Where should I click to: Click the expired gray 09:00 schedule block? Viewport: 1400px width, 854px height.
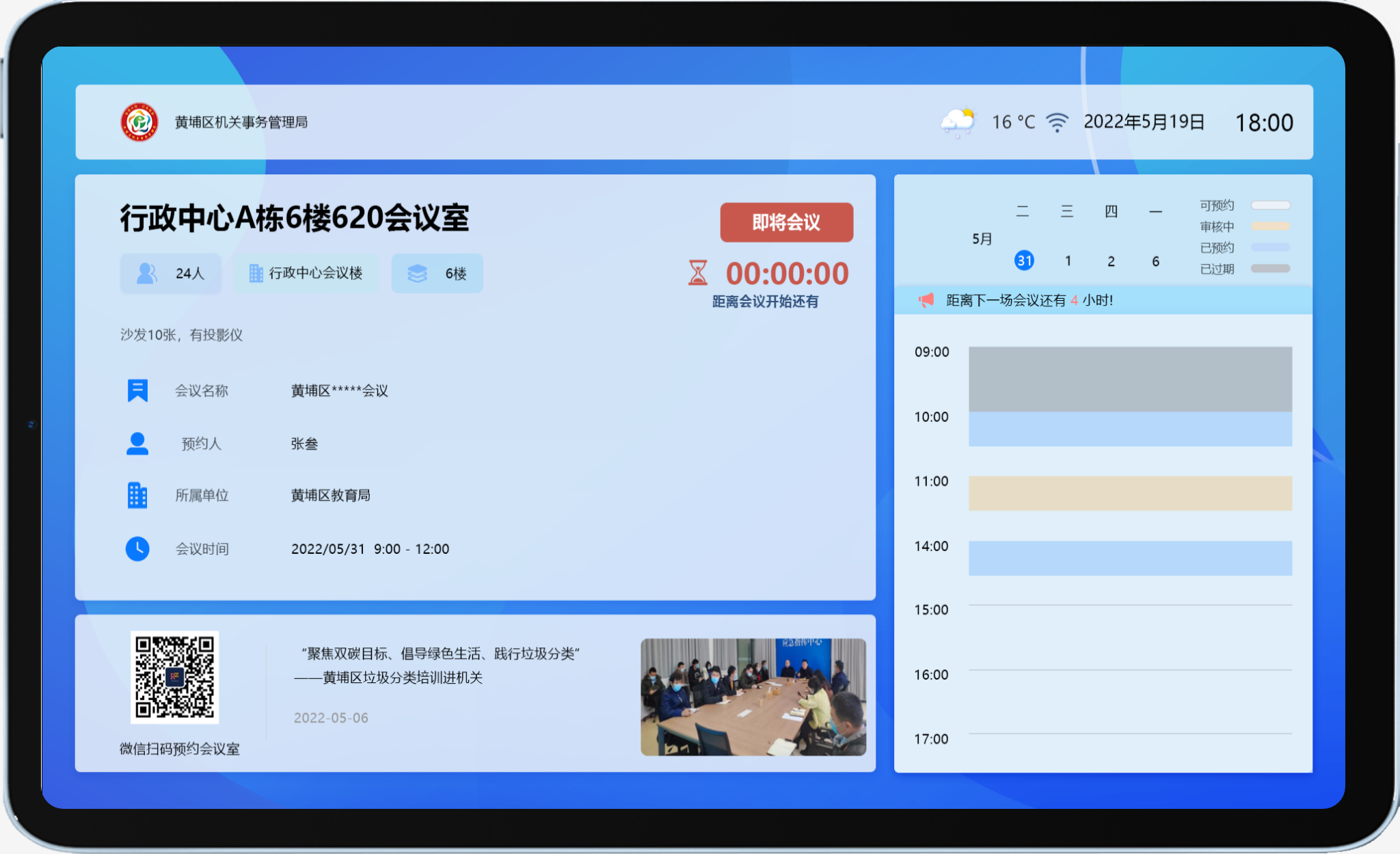(x=1129, y=379)
